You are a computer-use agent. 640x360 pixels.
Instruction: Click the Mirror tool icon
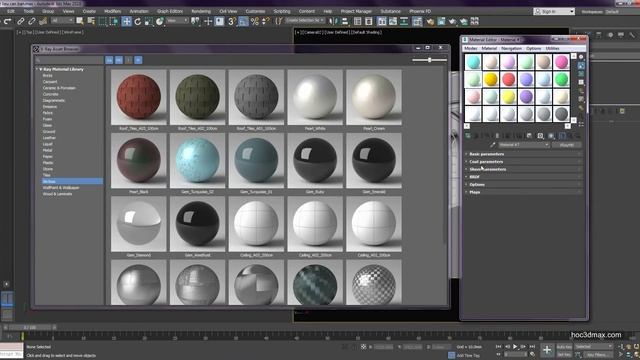coord(333,21)
